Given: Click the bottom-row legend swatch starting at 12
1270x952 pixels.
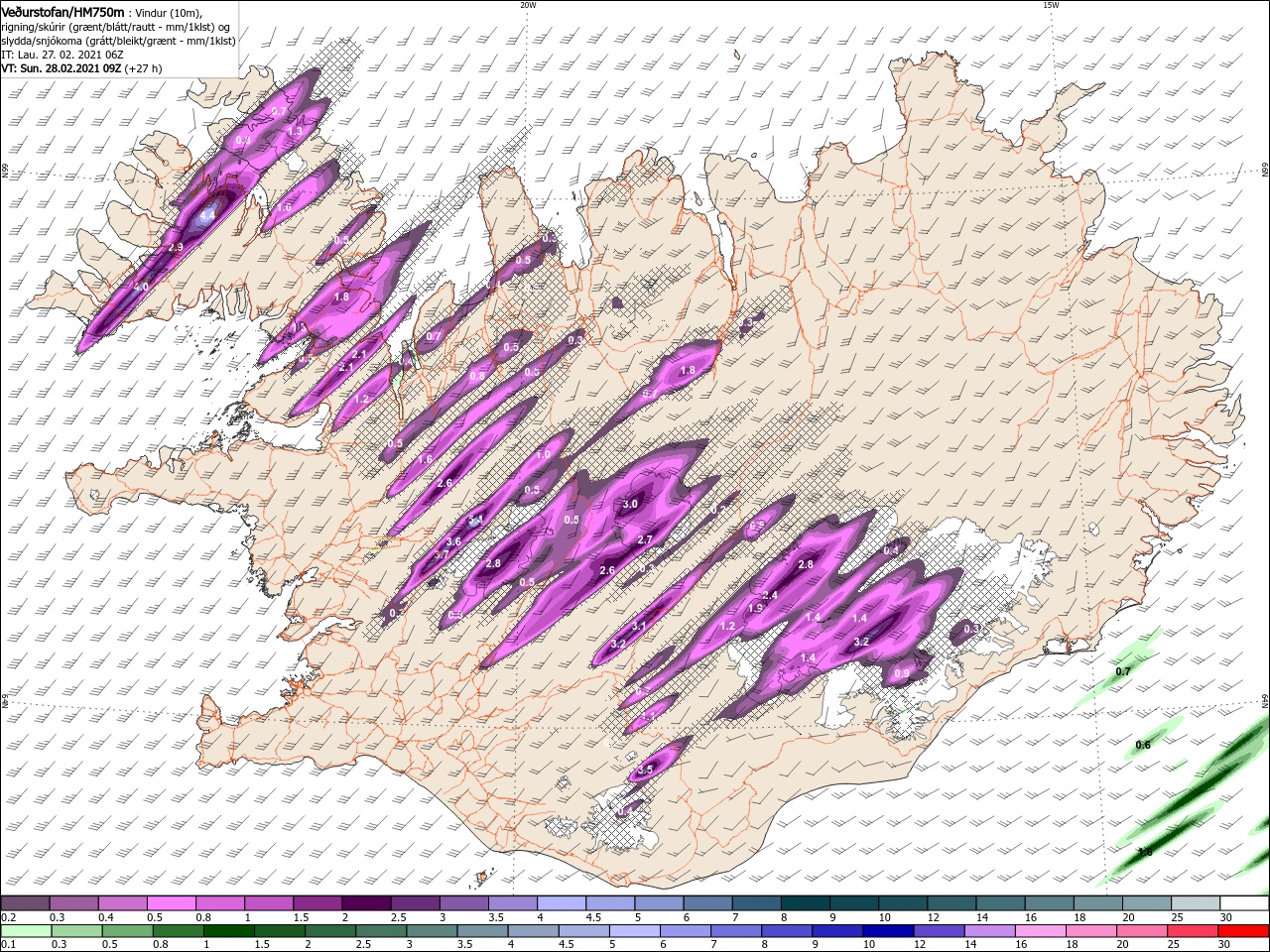Looking at the screenshot, I should tap(938, 931).
